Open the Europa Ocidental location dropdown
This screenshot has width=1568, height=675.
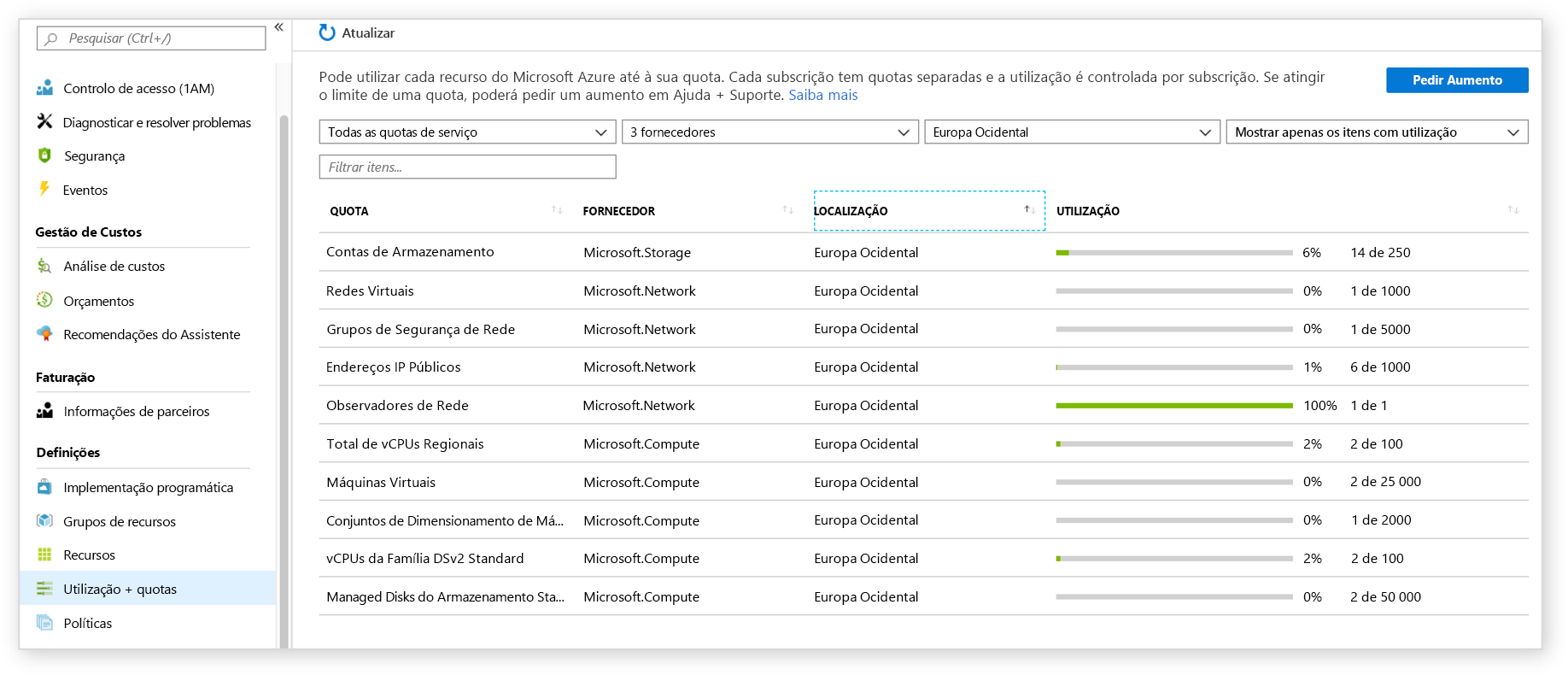(1072, 132)
